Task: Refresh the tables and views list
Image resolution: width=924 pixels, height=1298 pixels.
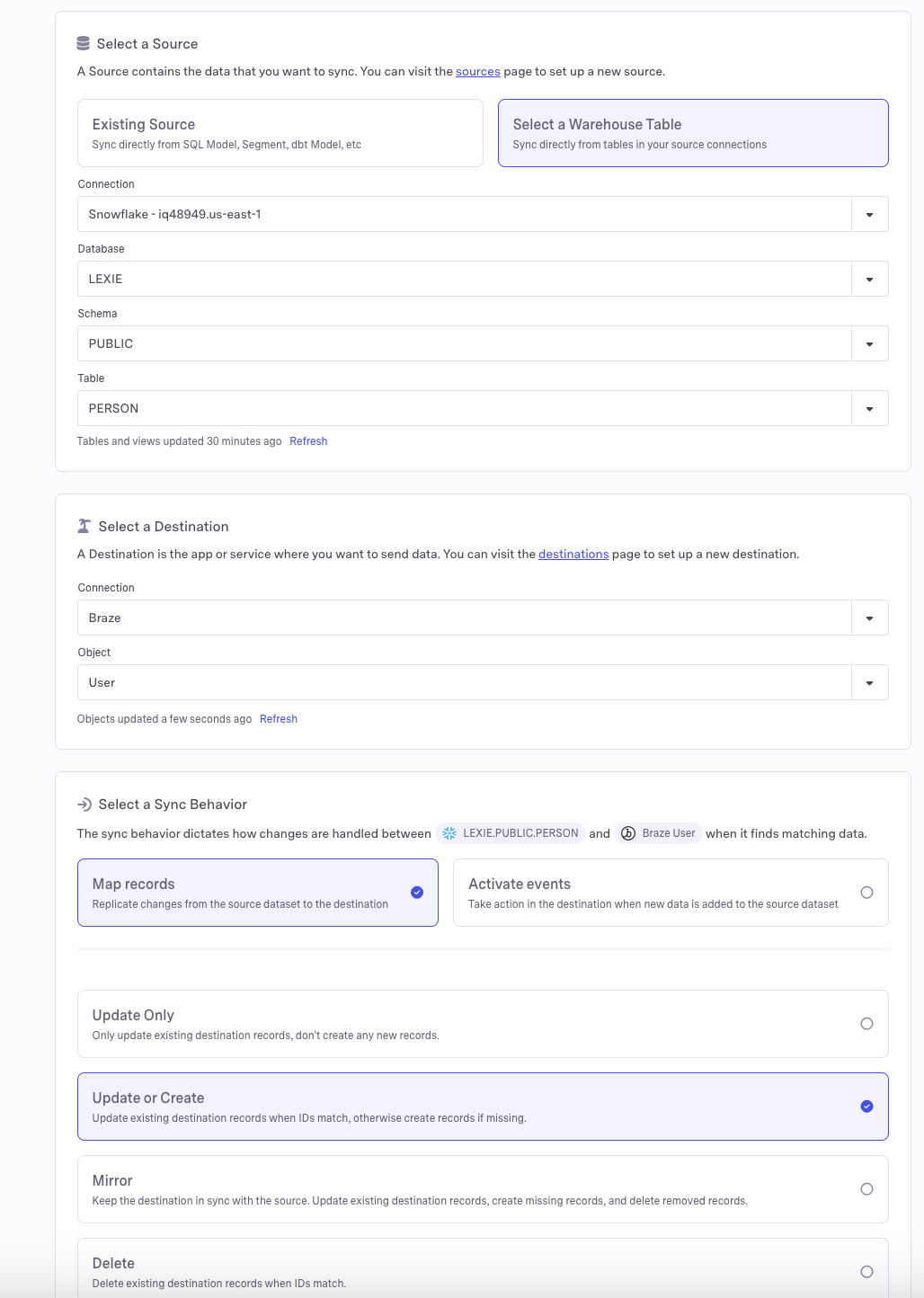Action: click(x=308, y=441)
